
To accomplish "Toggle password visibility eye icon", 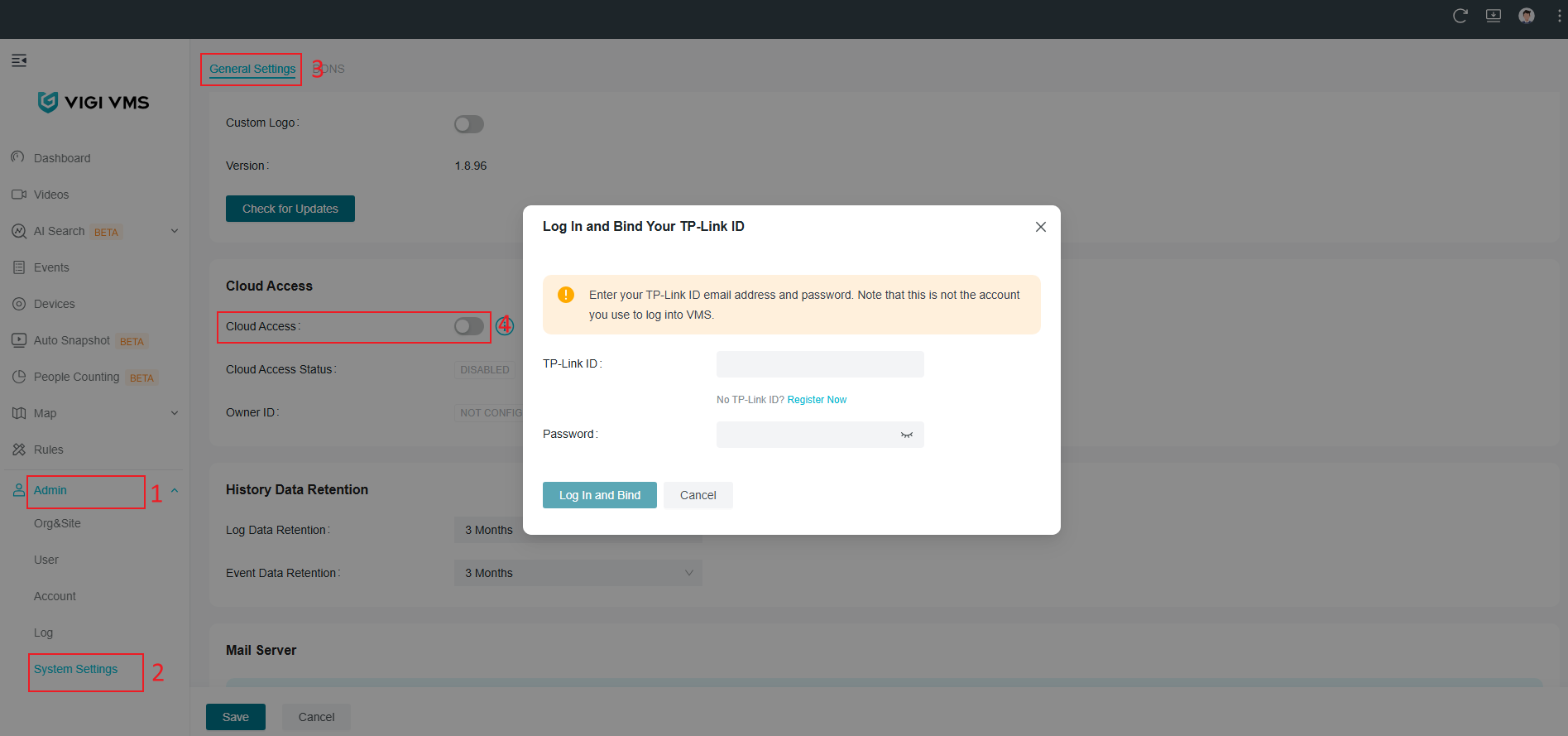I will (x=907, y=435).
